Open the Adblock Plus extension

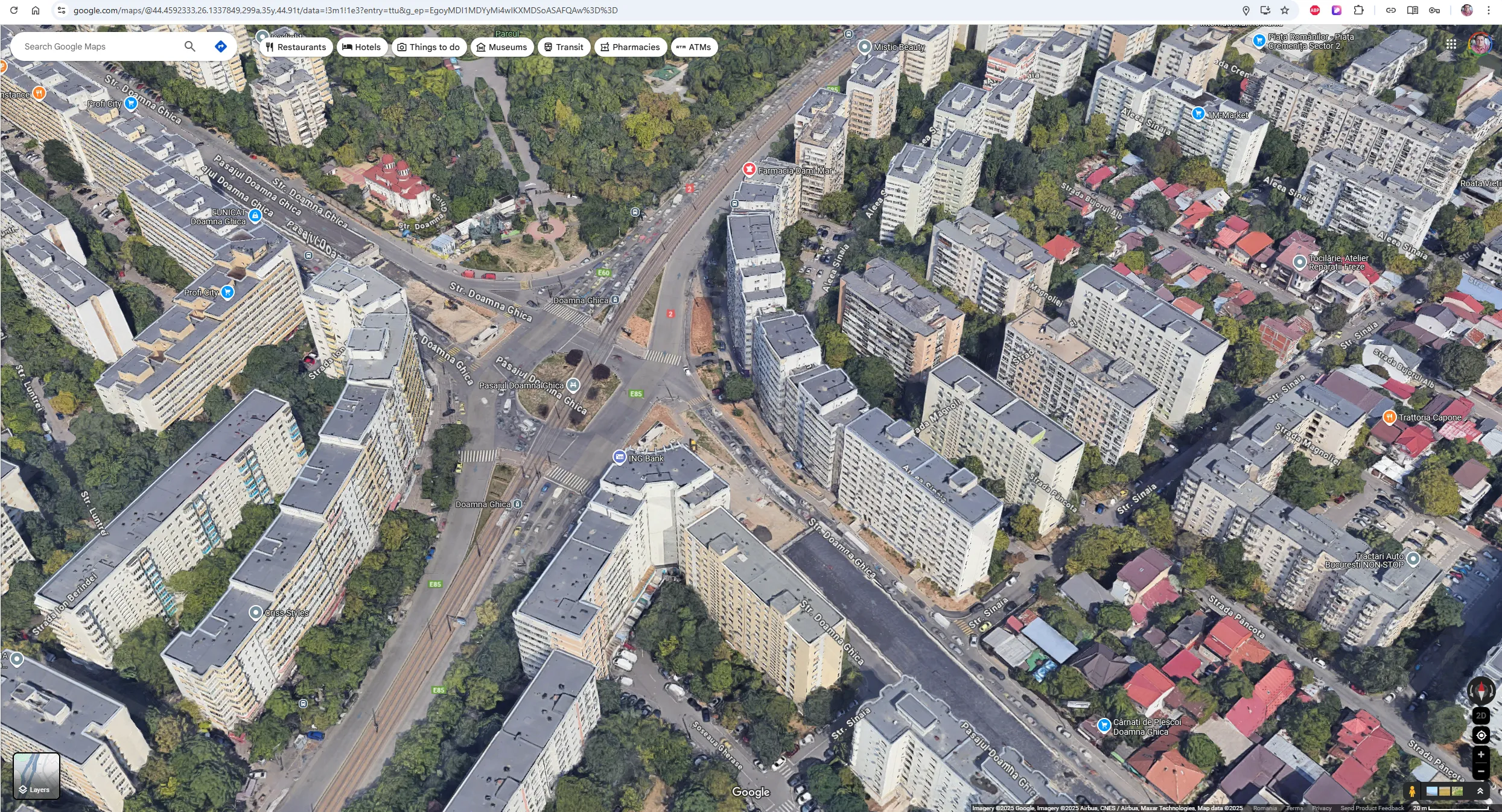[x=1315, y=10]
